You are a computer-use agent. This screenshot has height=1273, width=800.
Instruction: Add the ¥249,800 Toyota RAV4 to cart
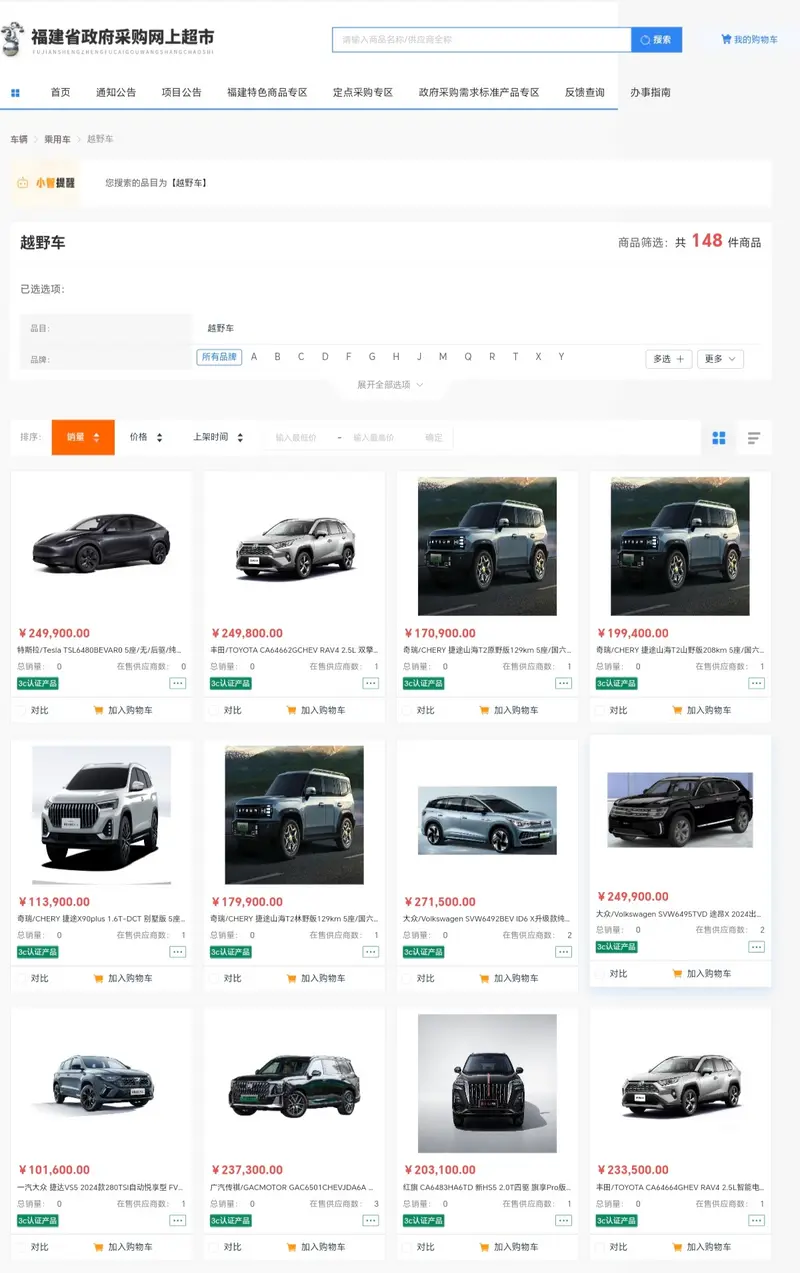(x=315, y=710)
